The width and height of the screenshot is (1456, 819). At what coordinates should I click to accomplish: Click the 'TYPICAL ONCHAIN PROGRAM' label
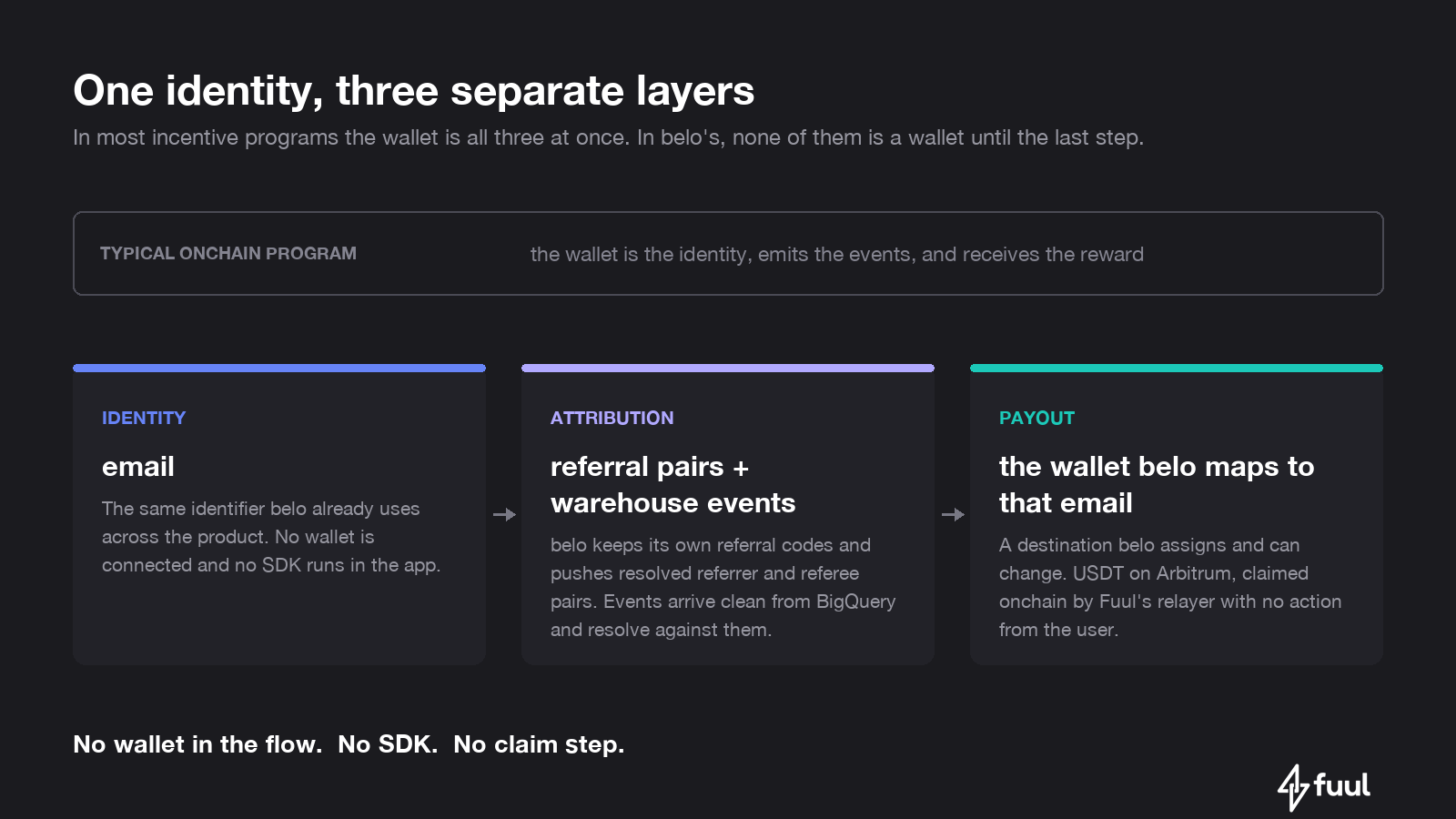pyautogui.click(x=228, y=254)
